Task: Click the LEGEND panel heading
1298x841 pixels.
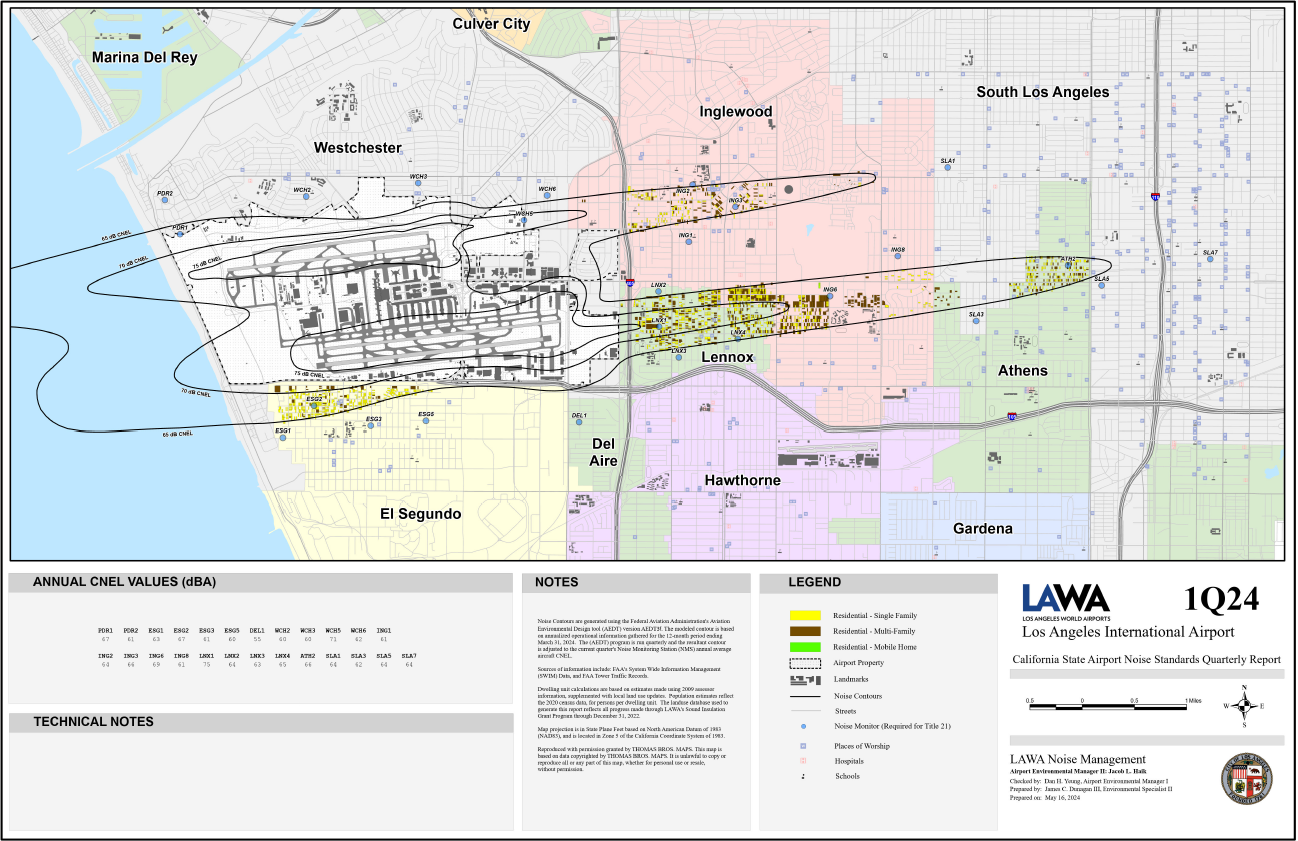Action: [815, 582]
